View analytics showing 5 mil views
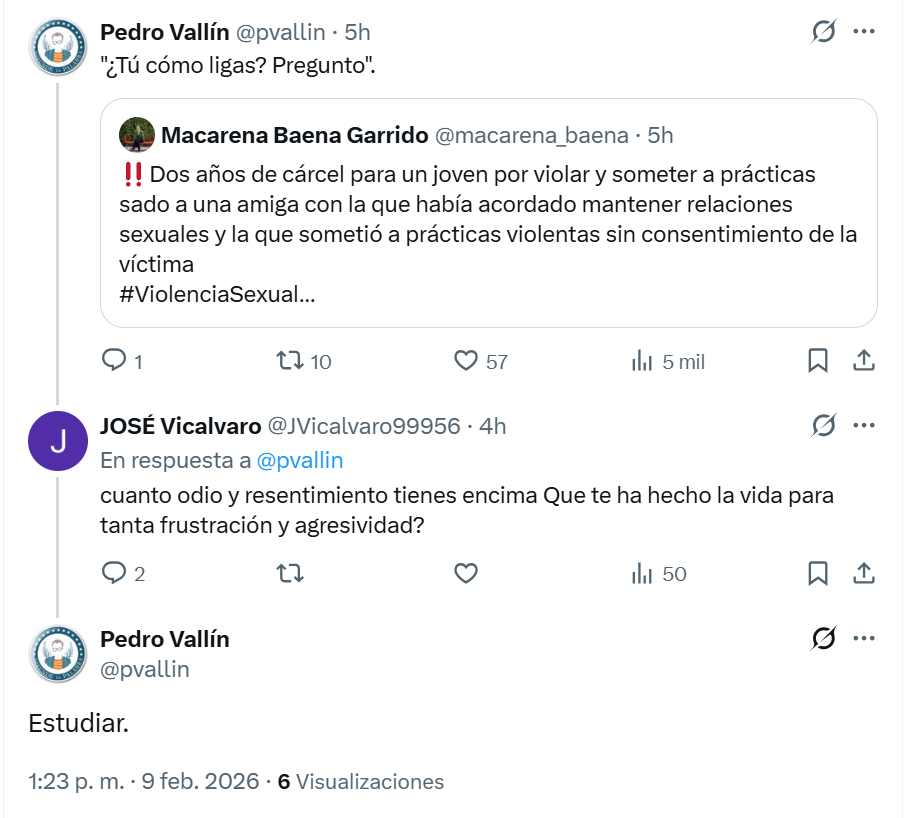 642,360
